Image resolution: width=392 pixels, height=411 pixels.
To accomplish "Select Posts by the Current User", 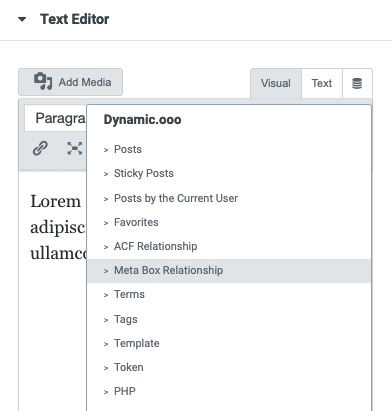I will click(229, 198).
